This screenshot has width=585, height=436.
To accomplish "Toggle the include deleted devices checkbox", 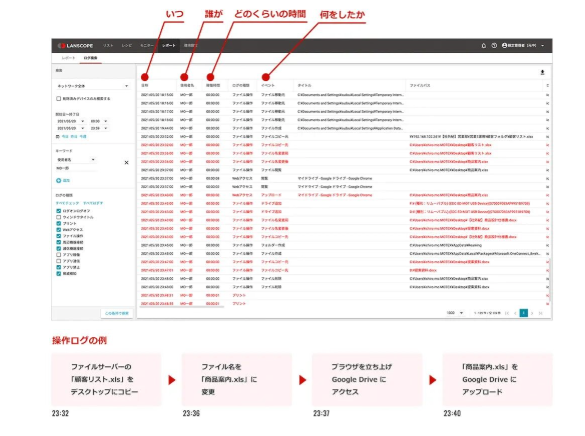I will (59, 99).
